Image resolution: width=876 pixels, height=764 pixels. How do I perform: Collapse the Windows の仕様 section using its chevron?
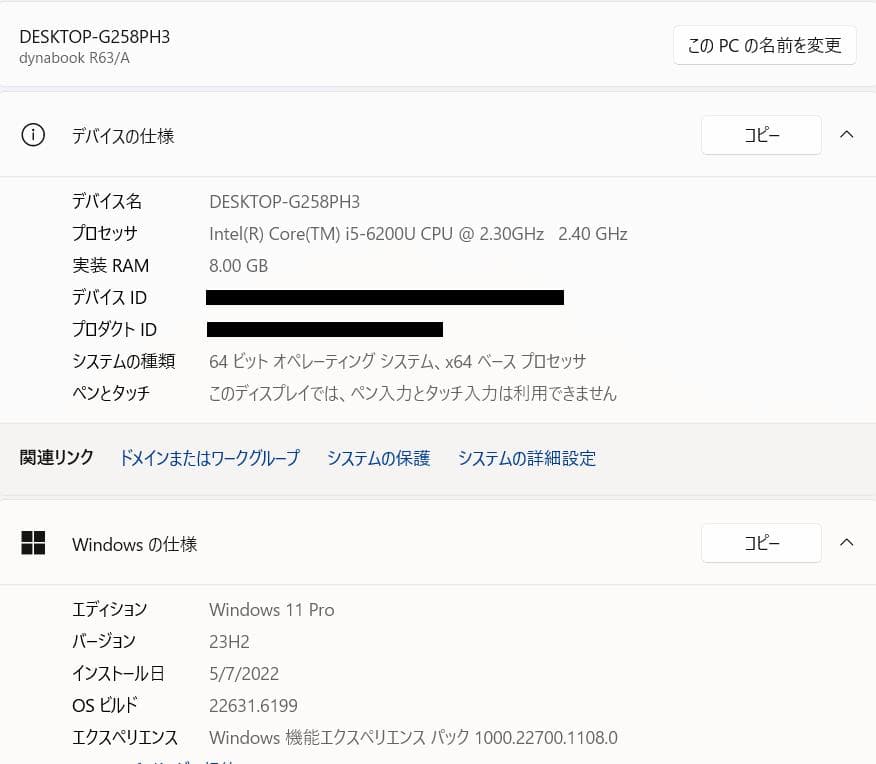coord(847,542)
